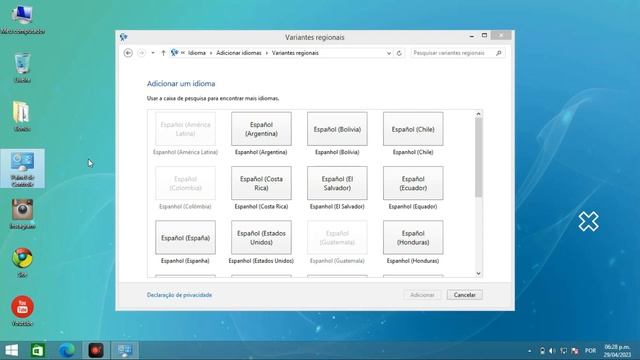Click the Variantes regionais breadcrumb
The width and height of the screenshot is (640, 360).
295,53
